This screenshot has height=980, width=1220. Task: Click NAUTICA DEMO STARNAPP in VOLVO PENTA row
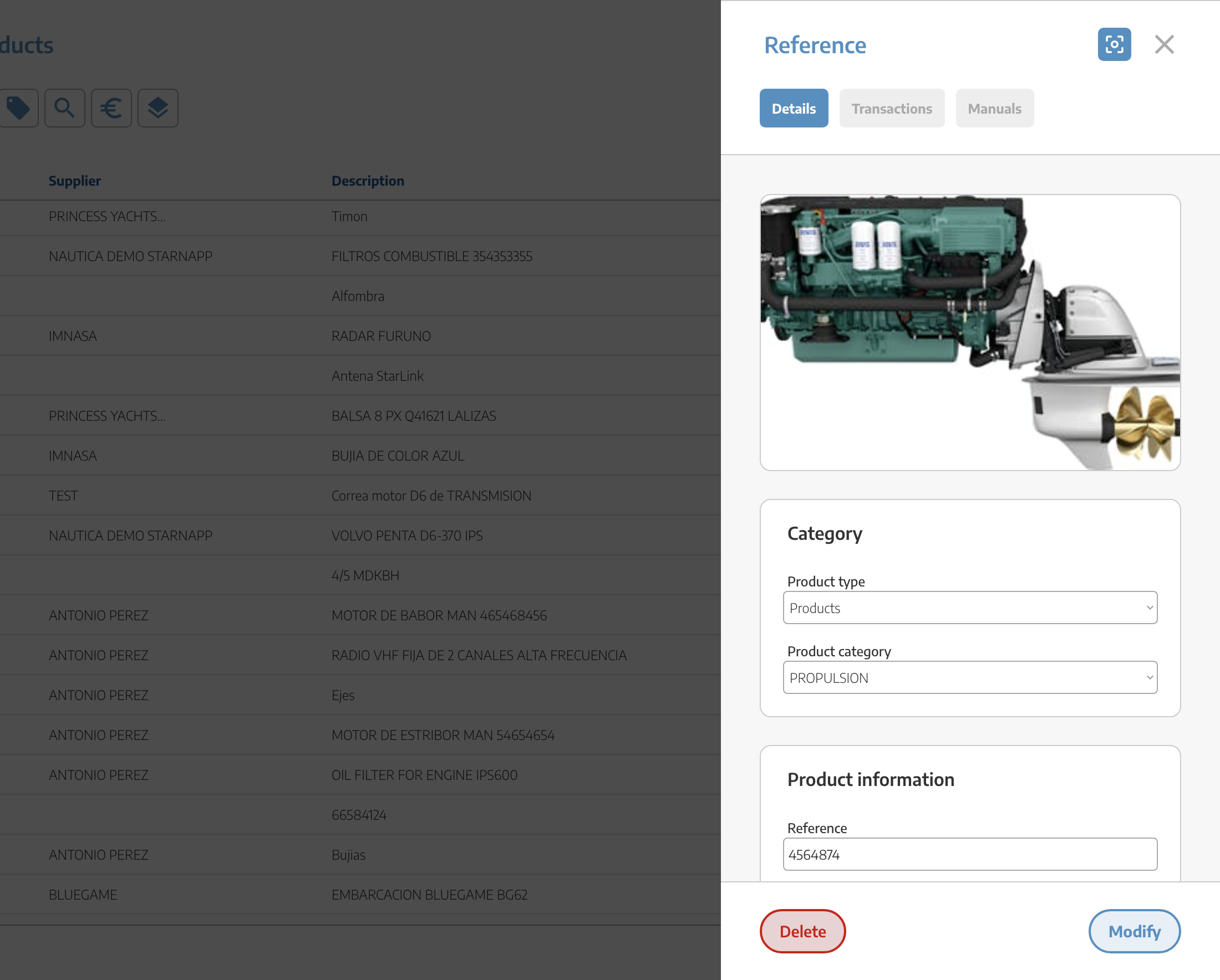coord(131,535)
